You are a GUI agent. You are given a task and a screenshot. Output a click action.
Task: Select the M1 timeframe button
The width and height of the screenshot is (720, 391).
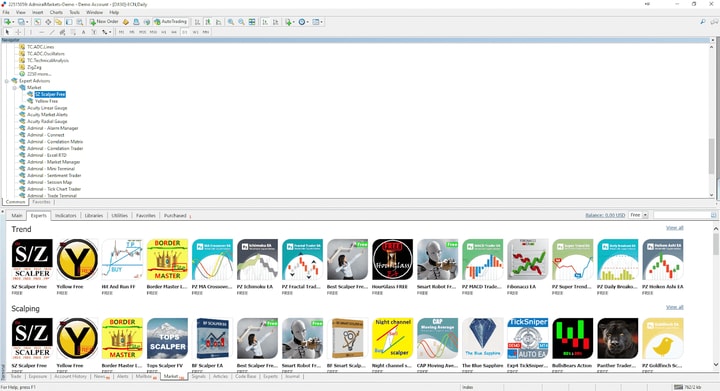click(x=121, y=32)
